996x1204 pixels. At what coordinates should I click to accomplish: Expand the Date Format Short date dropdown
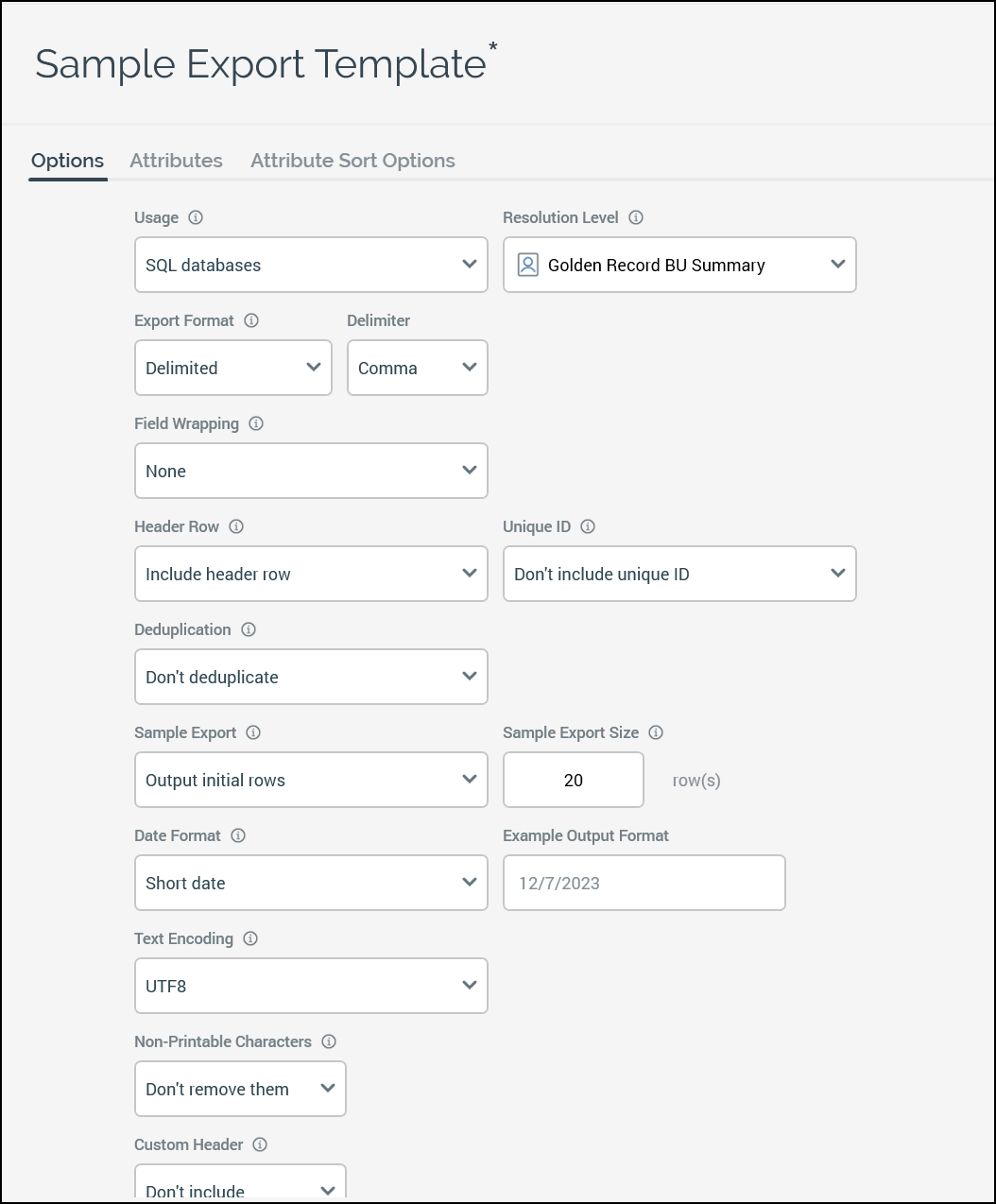(311, 883)
